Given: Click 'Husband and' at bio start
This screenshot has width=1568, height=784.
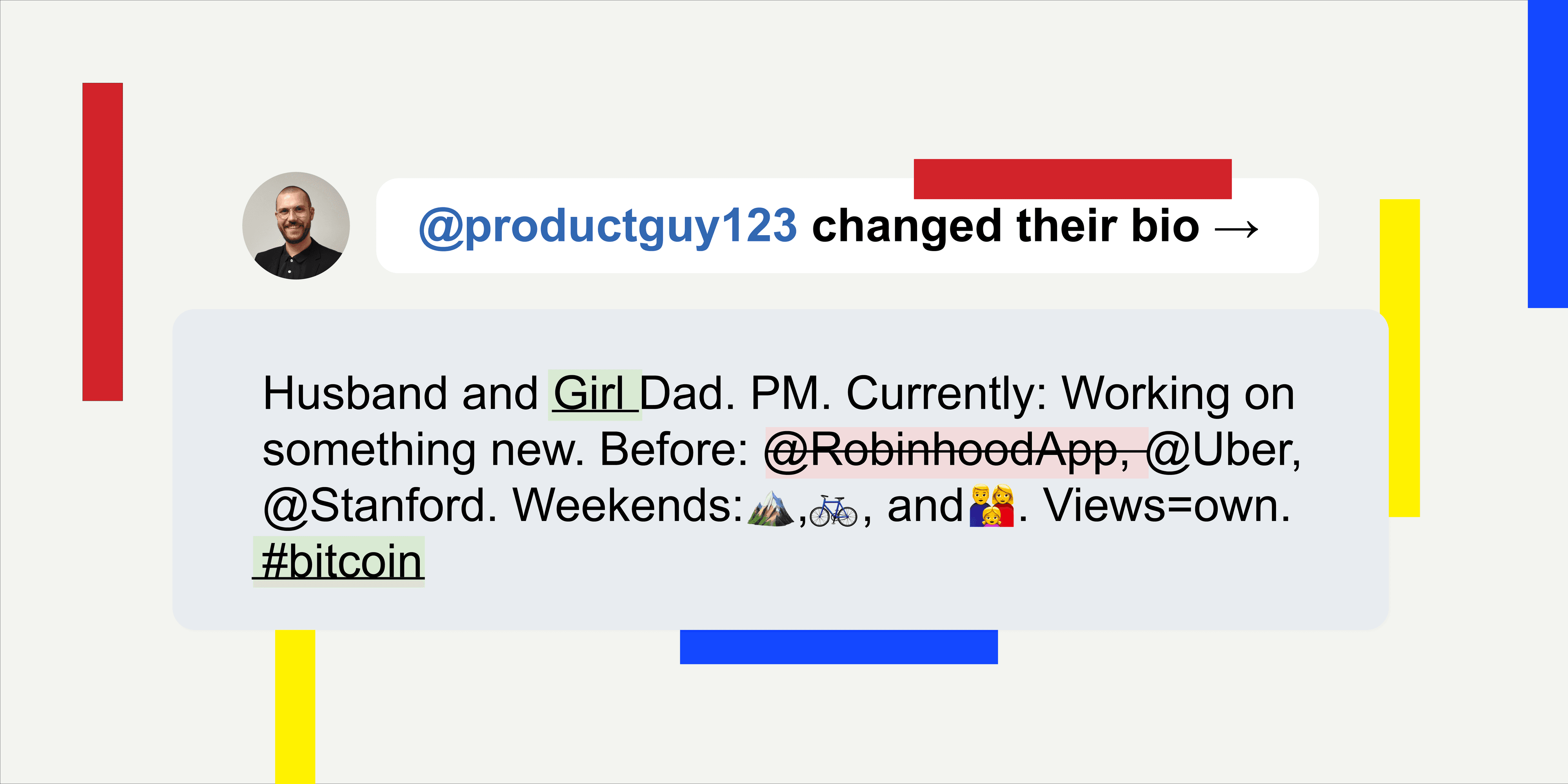Looking at the screenshot, I should click(x=401, y=394).
